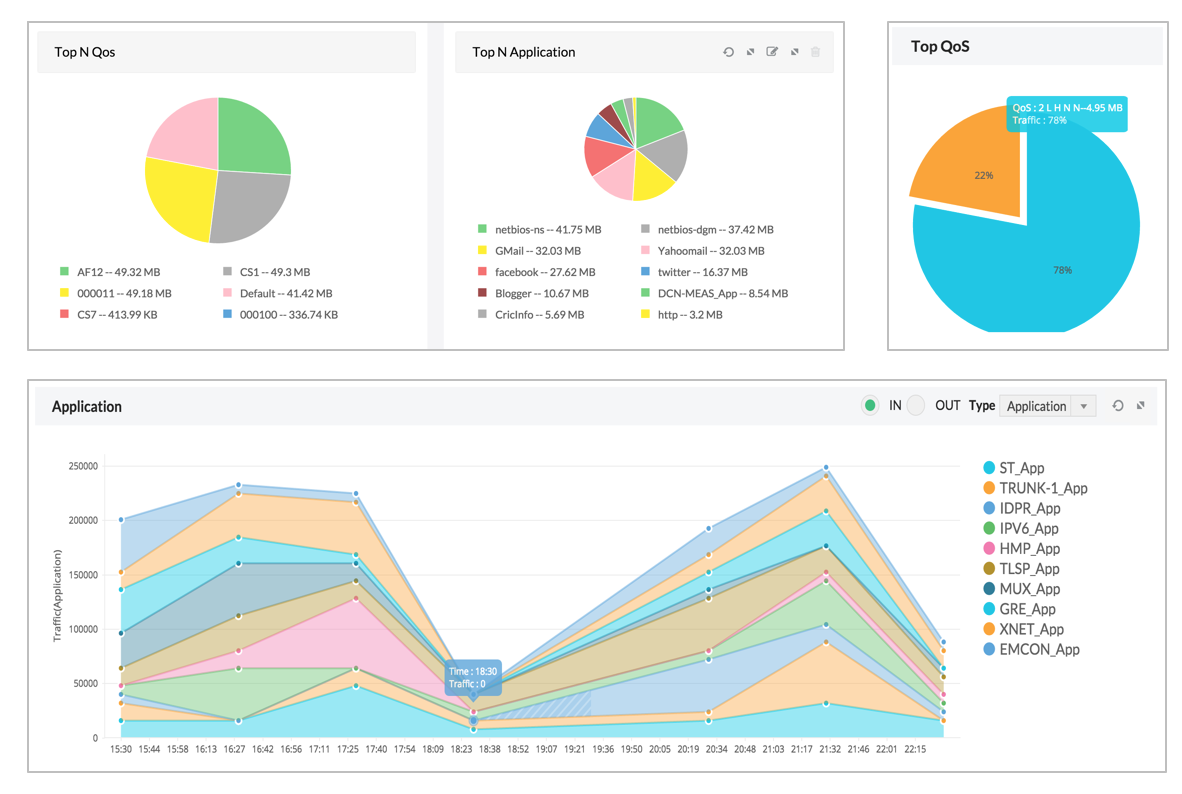
Task: Edit the Top N Application widget
Action: [x=772, y=52]
